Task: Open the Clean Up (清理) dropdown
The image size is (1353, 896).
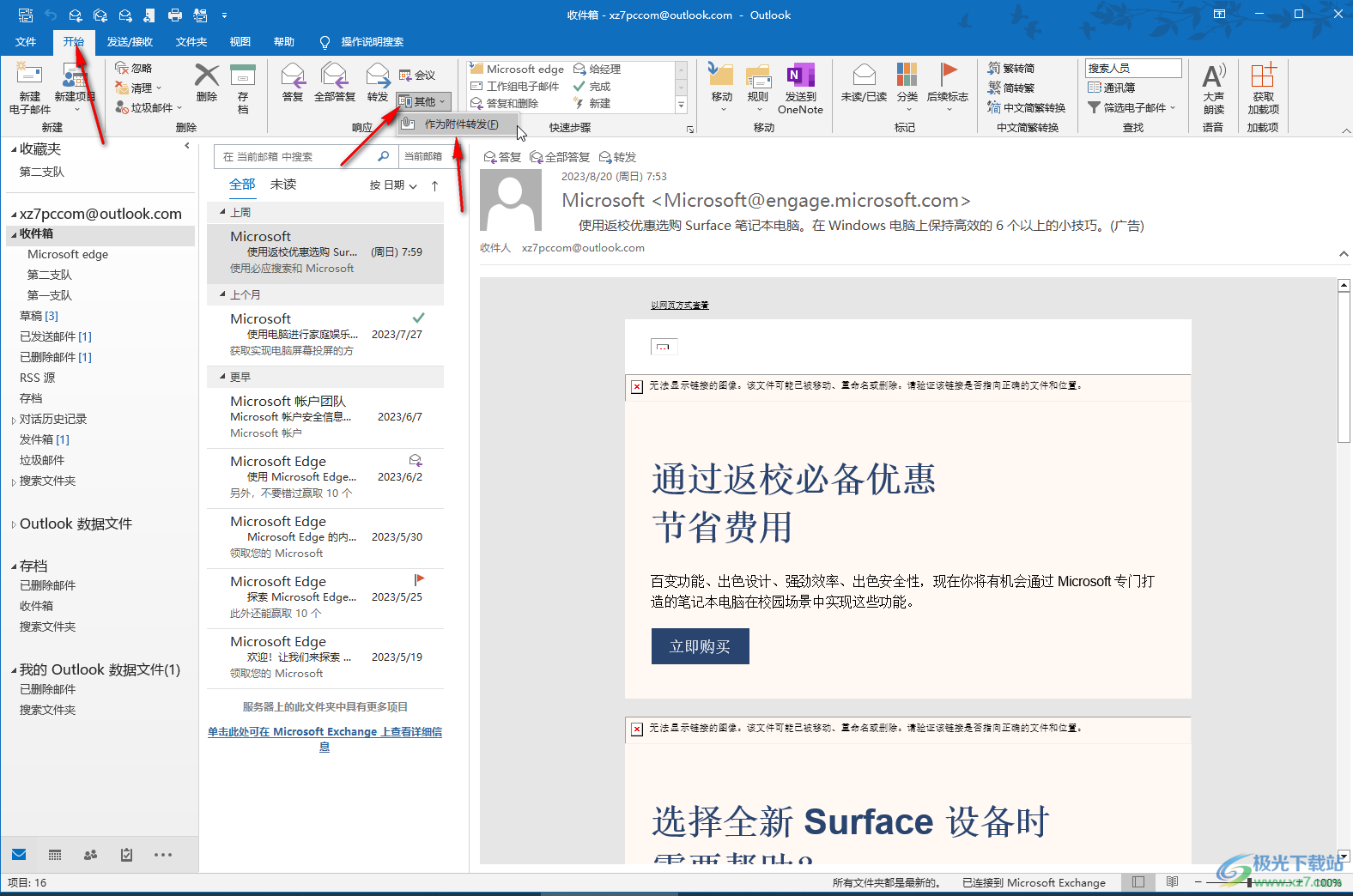Action: point(138,88)
